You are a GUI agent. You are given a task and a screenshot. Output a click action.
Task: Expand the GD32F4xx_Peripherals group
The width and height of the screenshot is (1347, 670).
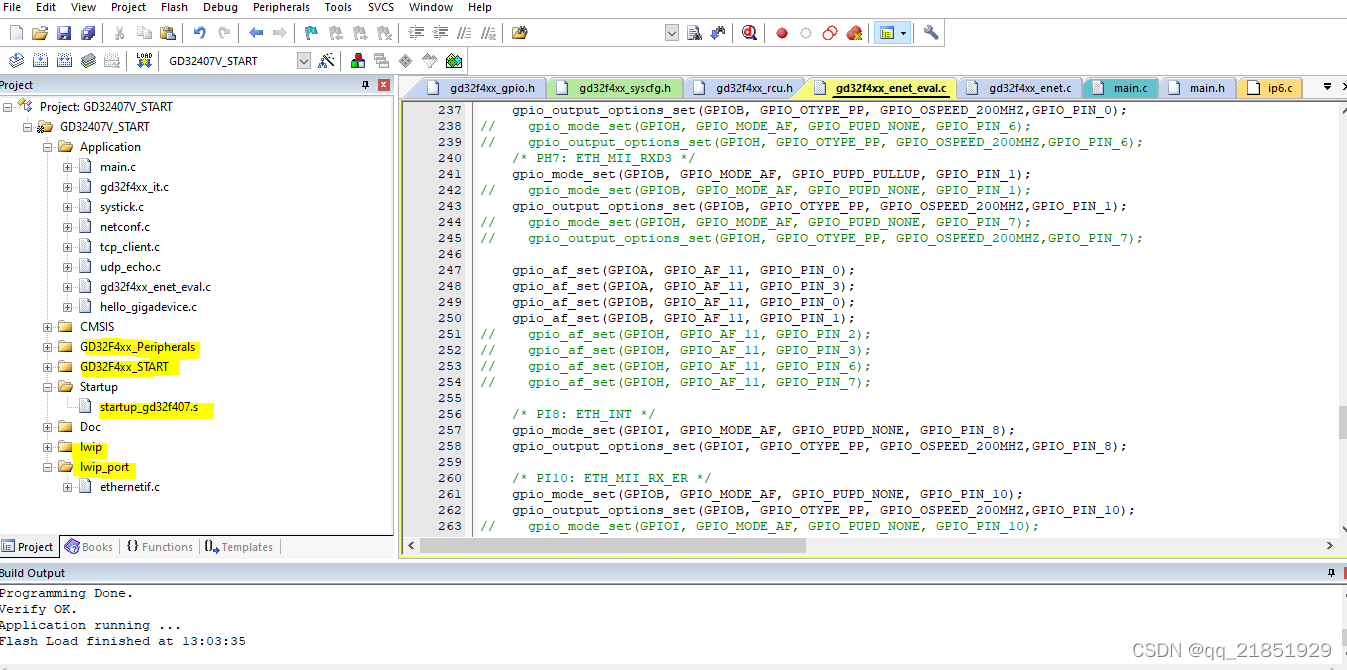point(48,347)
